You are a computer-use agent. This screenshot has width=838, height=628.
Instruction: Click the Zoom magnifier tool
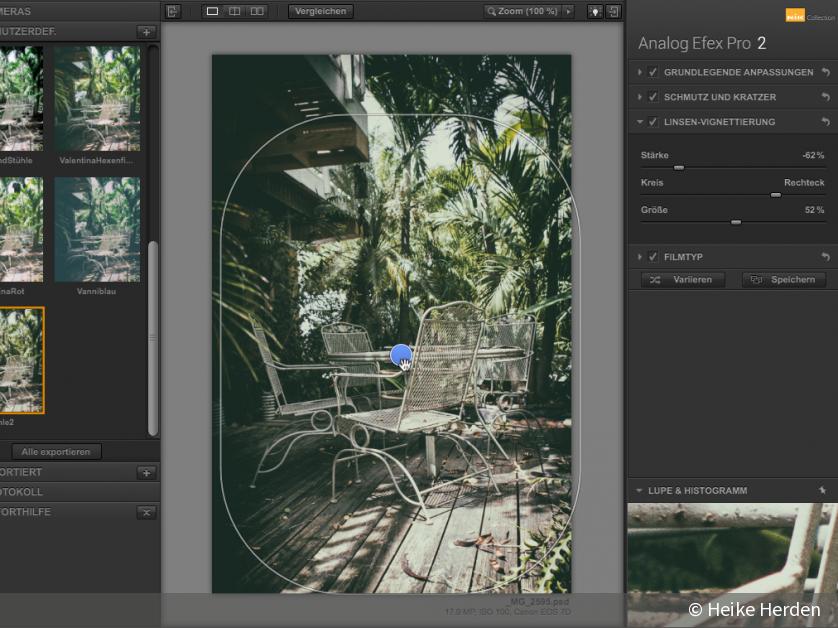[x=492, y=11]
